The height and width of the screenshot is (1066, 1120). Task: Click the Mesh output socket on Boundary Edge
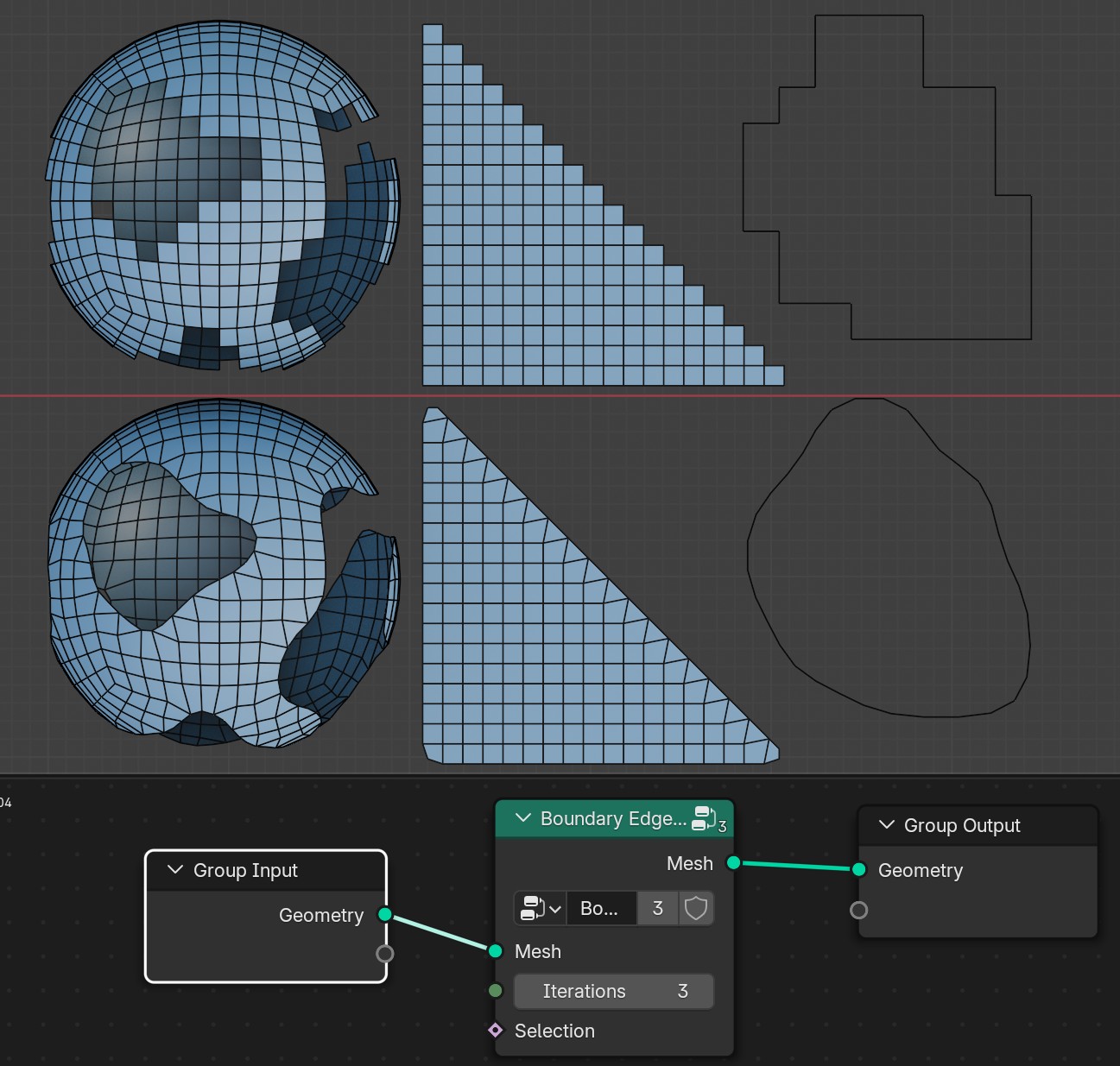click(733, 862)
